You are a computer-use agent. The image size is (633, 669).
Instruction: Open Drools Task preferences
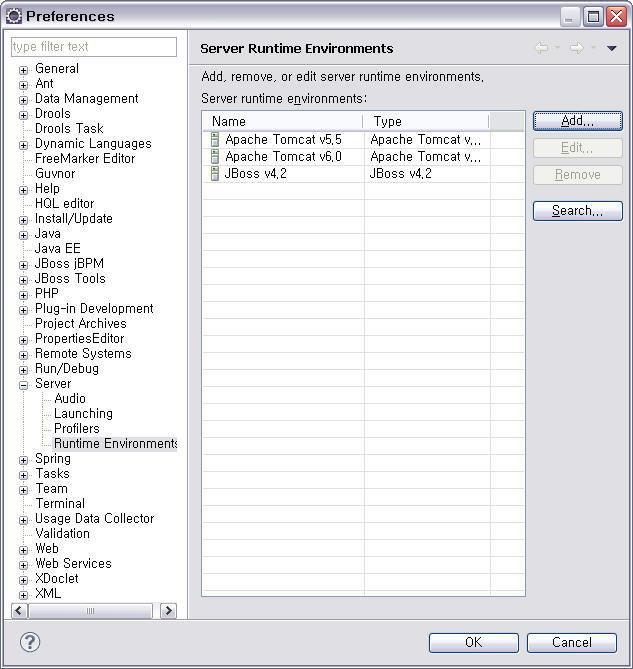[69, 128]
